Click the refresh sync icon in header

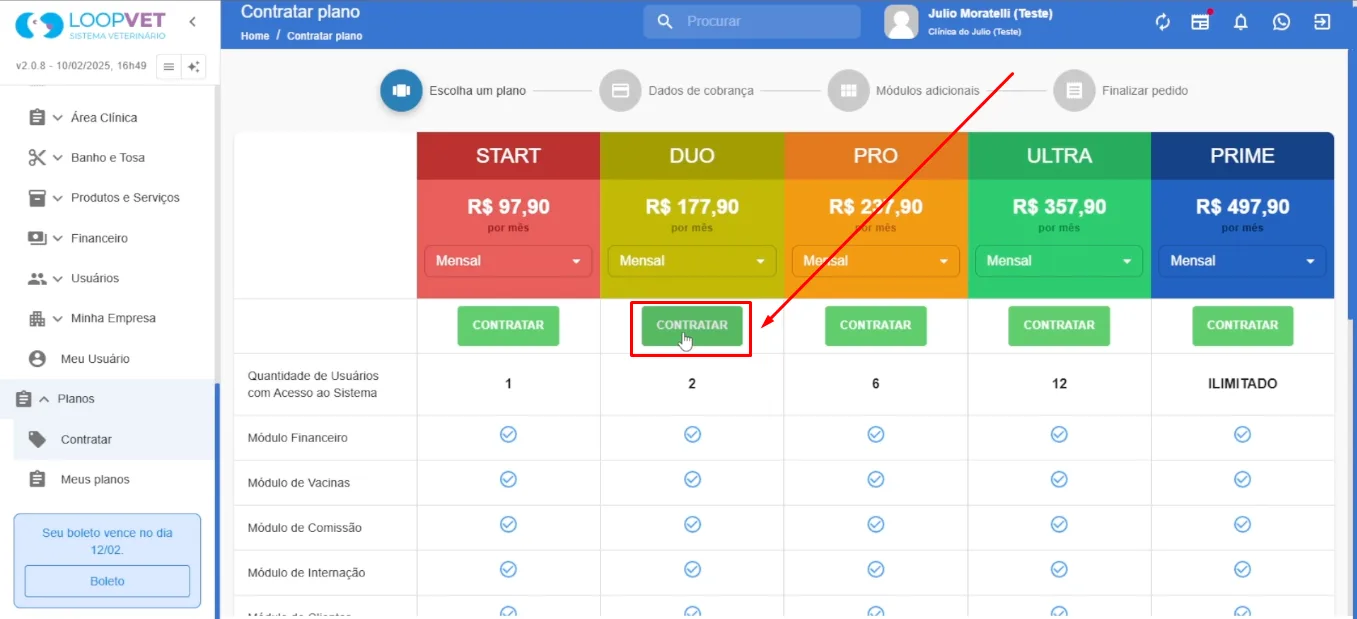[1162, 22]
